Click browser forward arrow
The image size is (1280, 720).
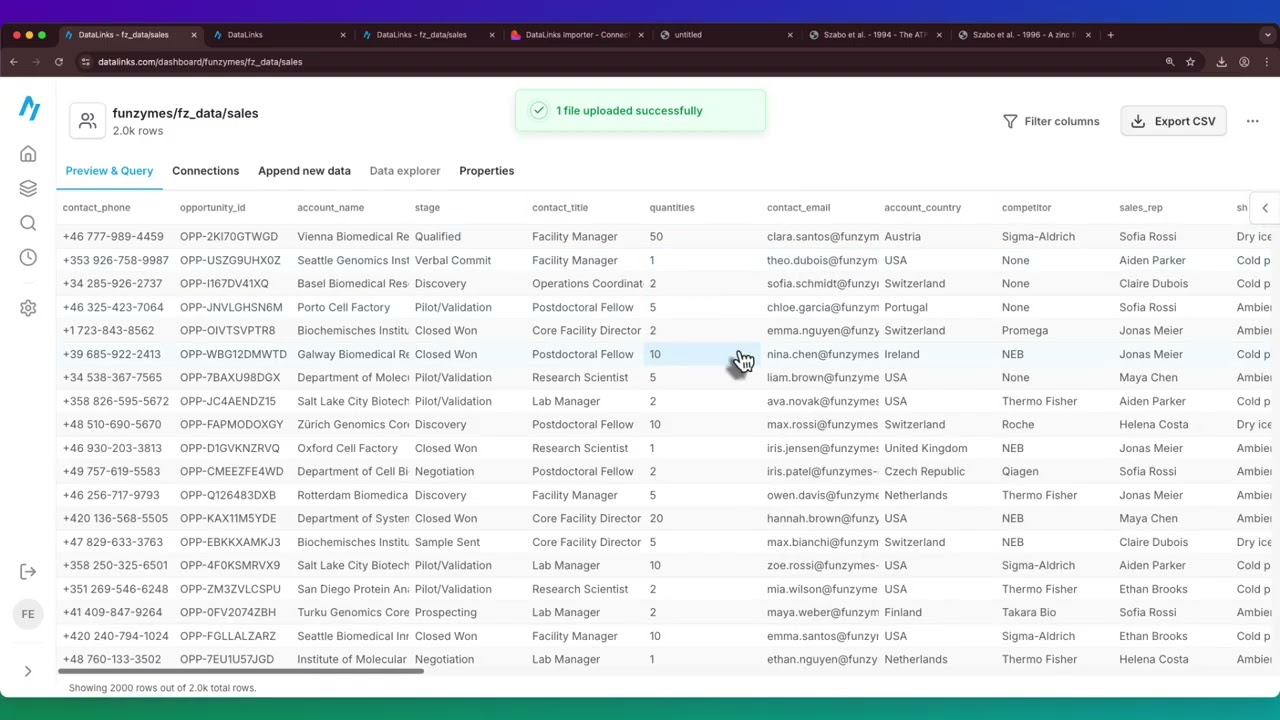pos(36,62)
